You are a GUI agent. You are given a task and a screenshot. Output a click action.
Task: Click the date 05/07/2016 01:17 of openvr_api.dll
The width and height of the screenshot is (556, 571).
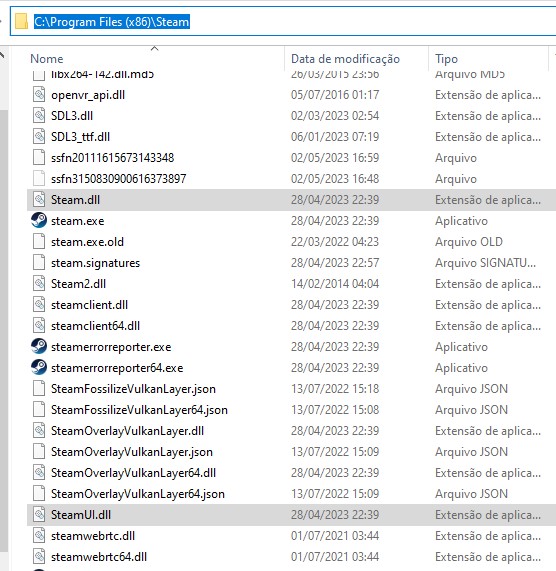point(335,95)
